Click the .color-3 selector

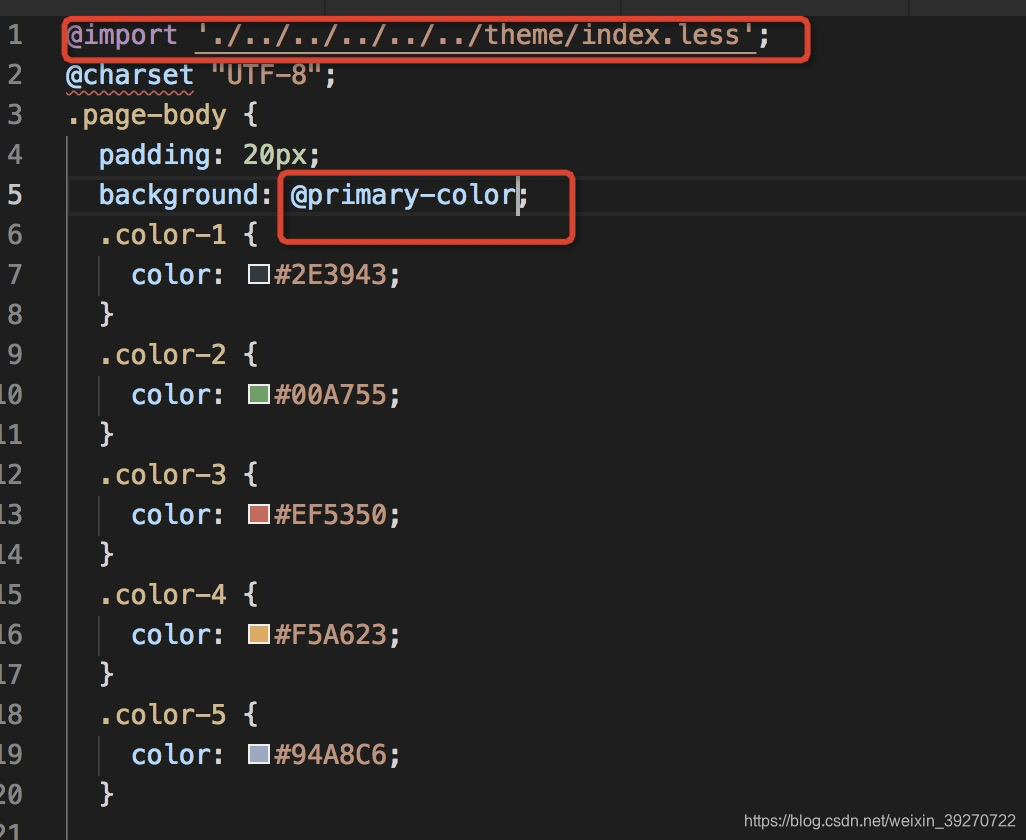tap(163, 474)
